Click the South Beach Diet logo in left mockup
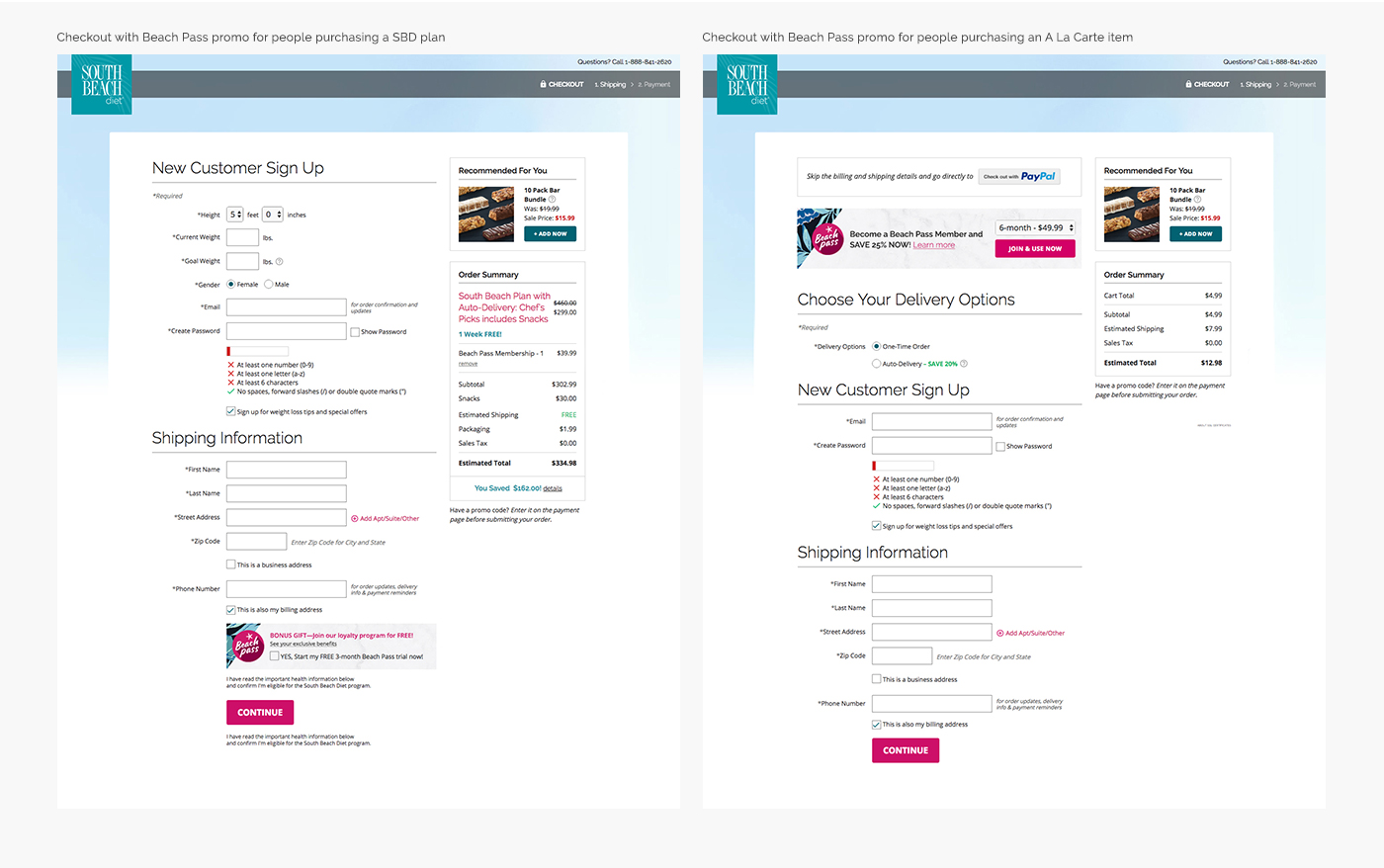 tap(102, 84)
